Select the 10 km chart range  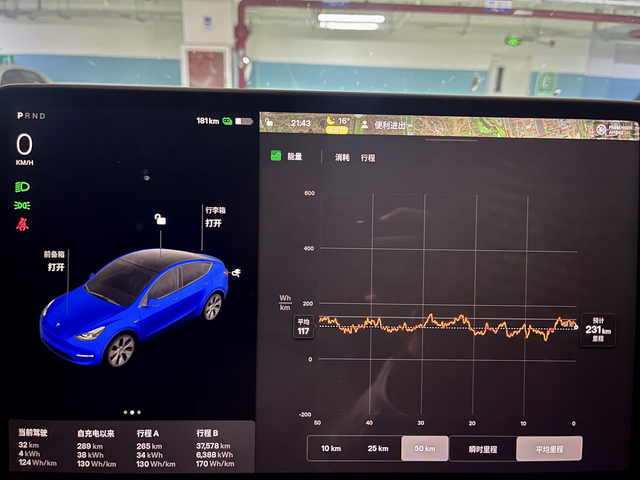331,448
